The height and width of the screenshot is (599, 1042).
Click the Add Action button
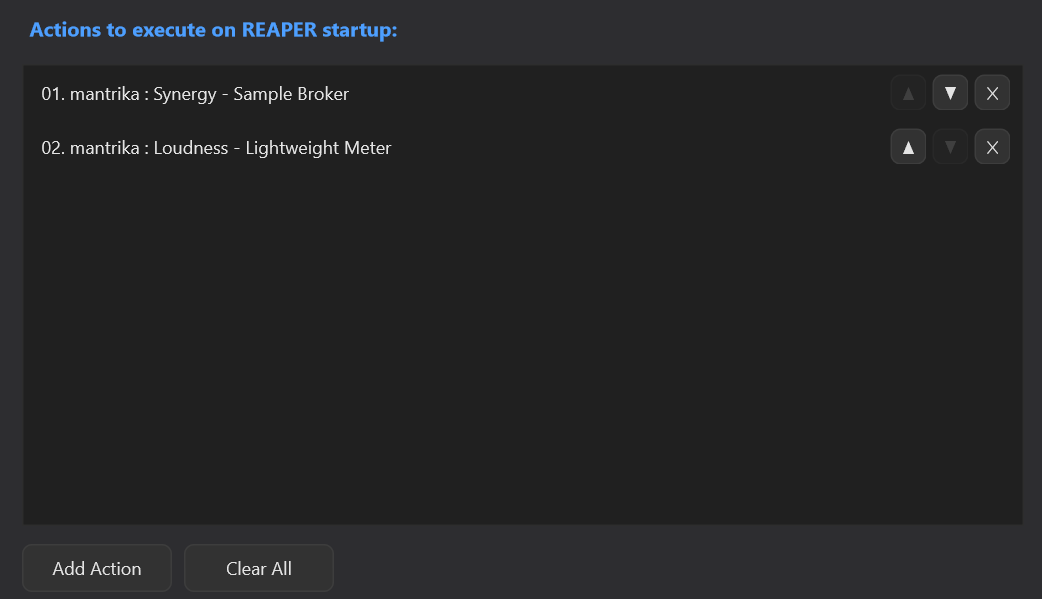pyautogui.click(x=97, y=568)
